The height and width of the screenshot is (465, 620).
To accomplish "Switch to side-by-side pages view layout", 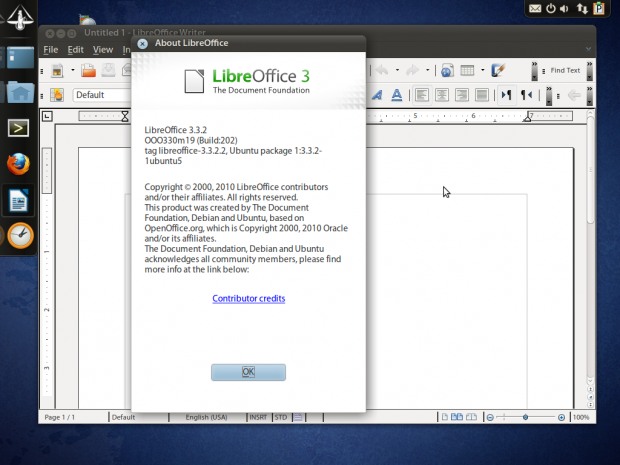I will click(x=457, y=417).
